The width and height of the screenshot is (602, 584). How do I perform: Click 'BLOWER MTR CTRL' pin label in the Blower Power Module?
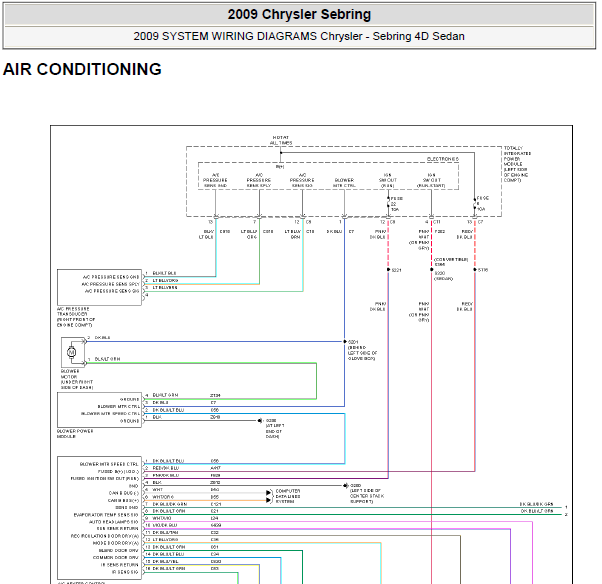tap(119, 406)
